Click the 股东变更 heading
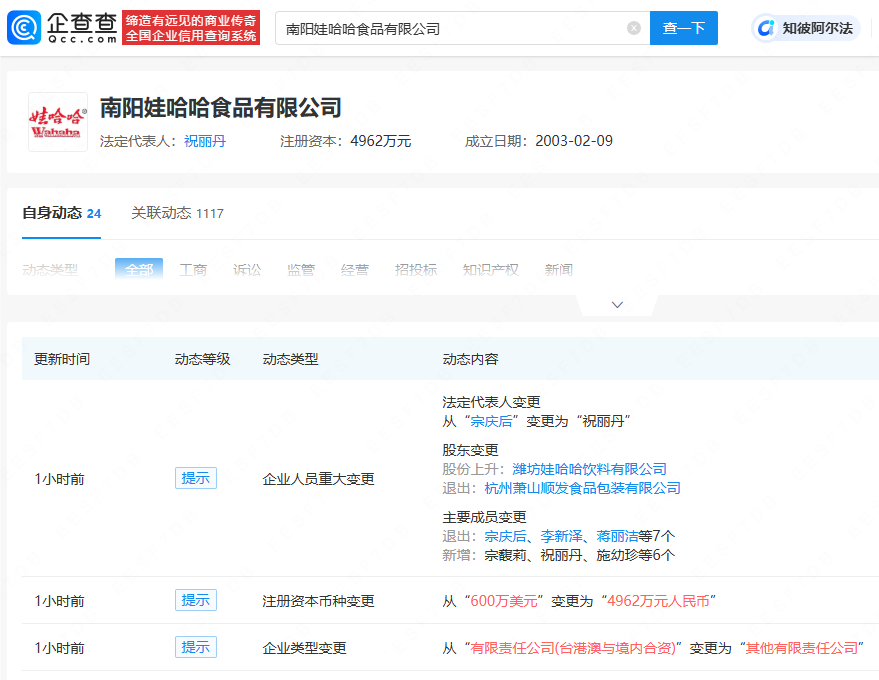Screen dimensions: 879x680 pyautogui.click(x=470, y=450)
